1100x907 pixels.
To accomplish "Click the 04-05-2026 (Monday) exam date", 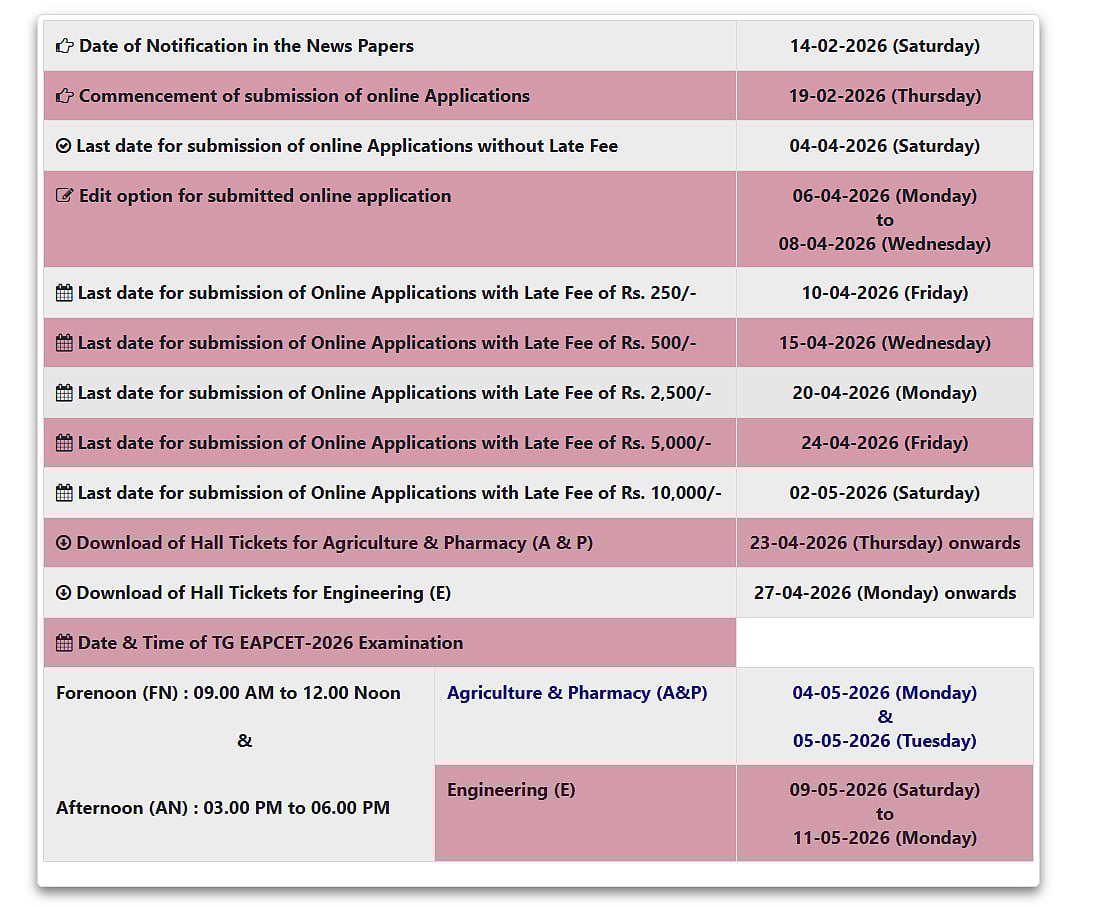I will [884, 693].
